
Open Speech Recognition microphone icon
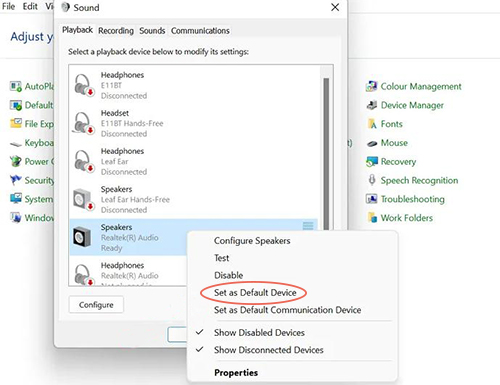[372, 180]
